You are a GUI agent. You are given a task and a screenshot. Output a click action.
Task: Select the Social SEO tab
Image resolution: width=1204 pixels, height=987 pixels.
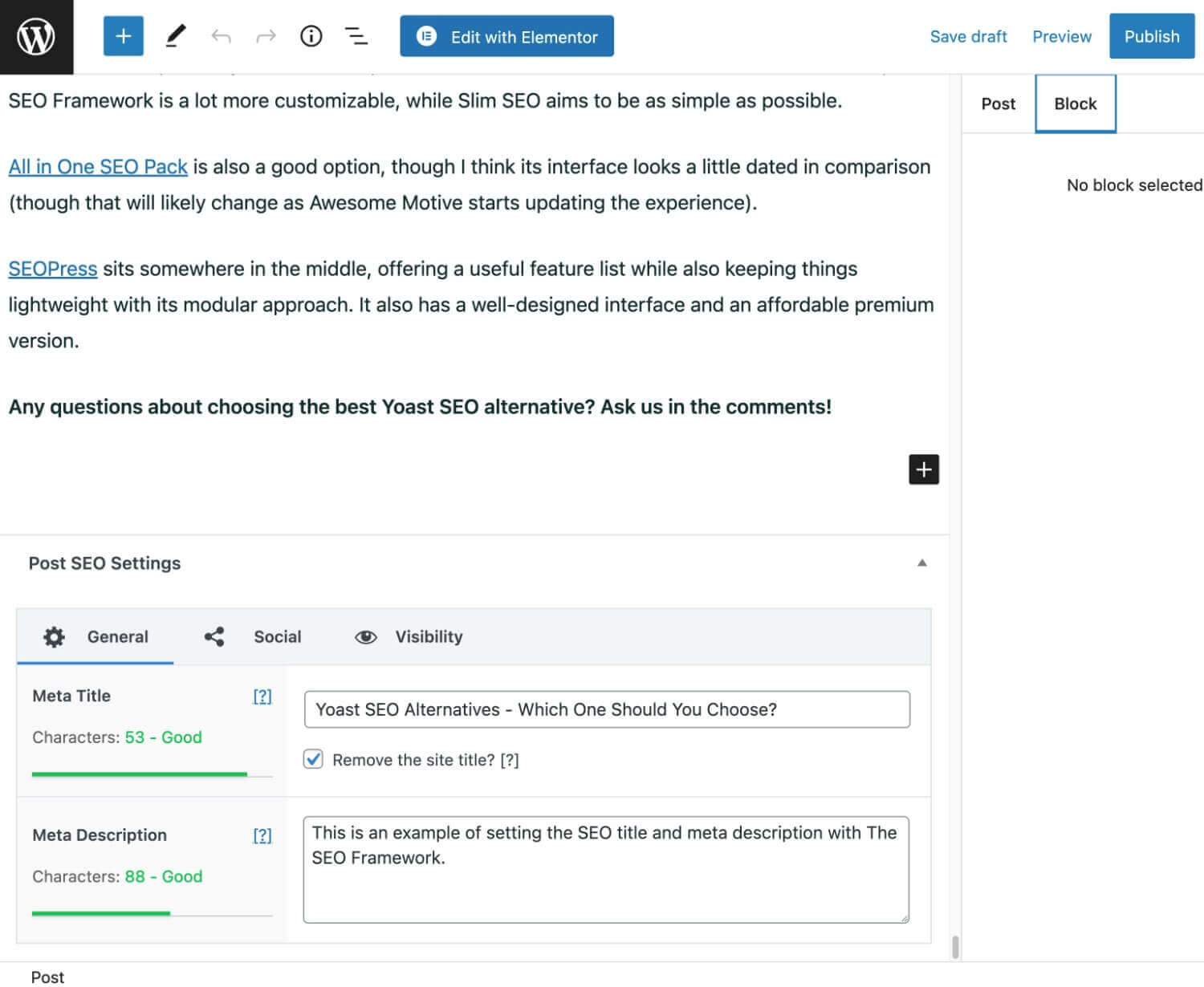(x=252, y=637)
